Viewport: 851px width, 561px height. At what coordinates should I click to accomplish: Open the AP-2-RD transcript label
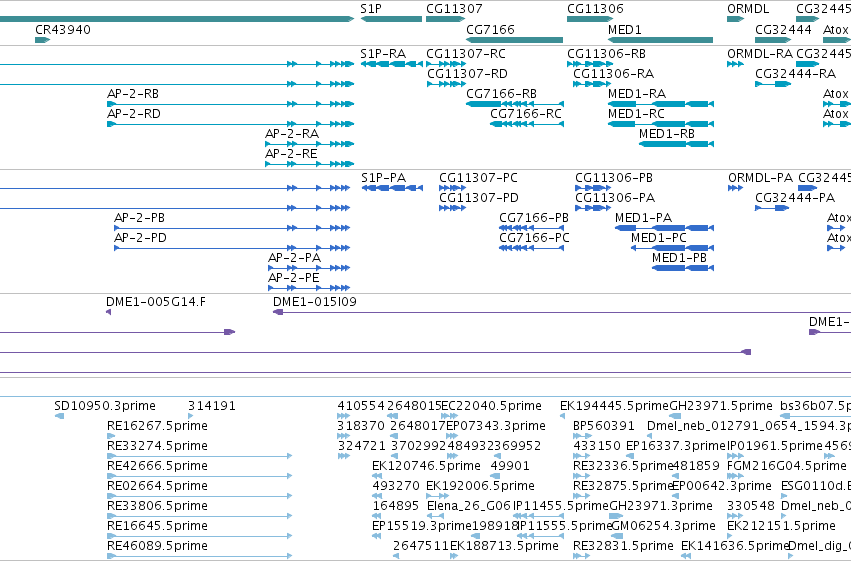134,113
